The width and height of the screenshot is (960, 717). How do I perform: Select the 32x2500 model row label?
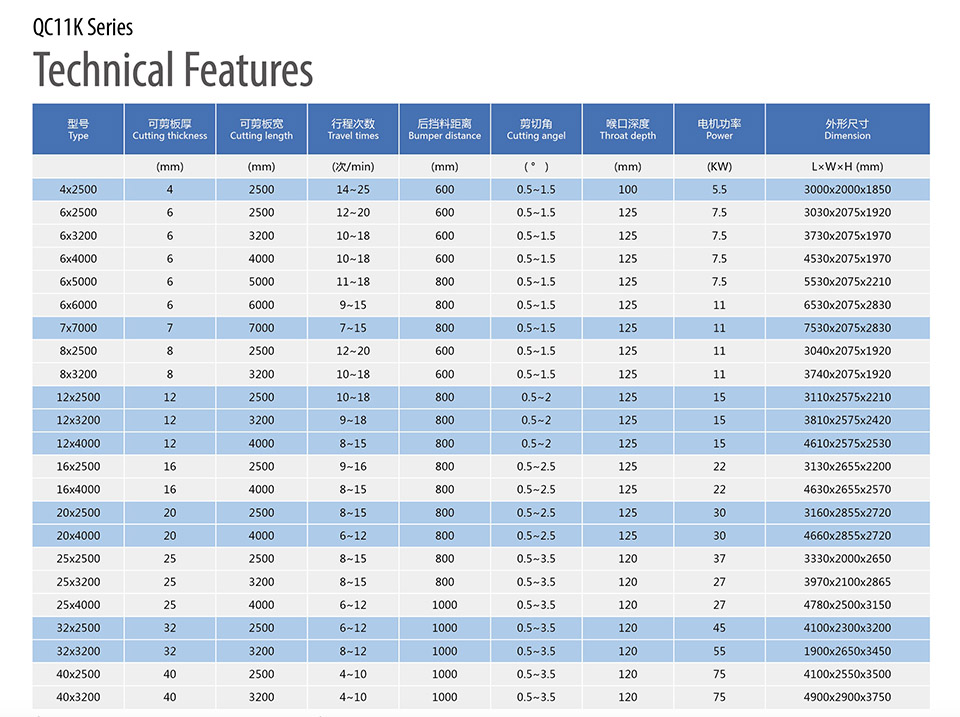(x=78, y=628)
